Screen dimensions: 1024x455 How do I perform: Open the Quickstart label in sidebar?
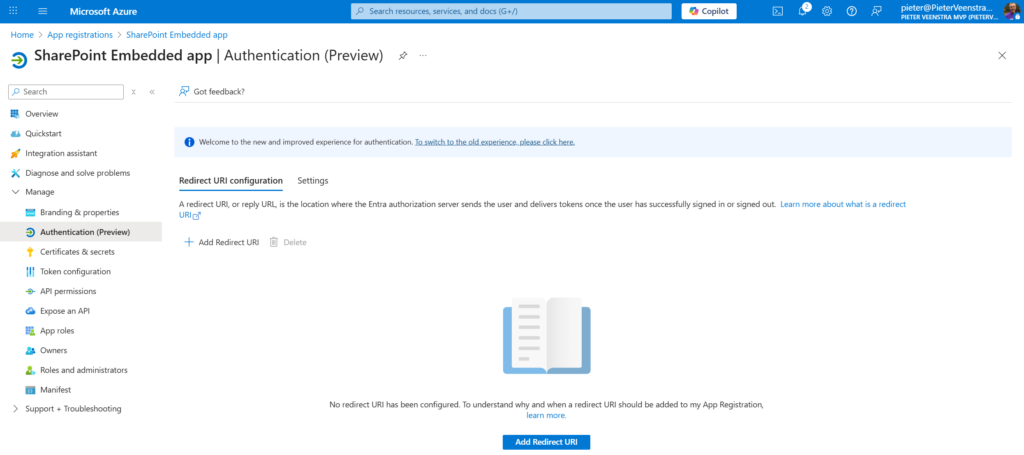[x=44, y=133]
